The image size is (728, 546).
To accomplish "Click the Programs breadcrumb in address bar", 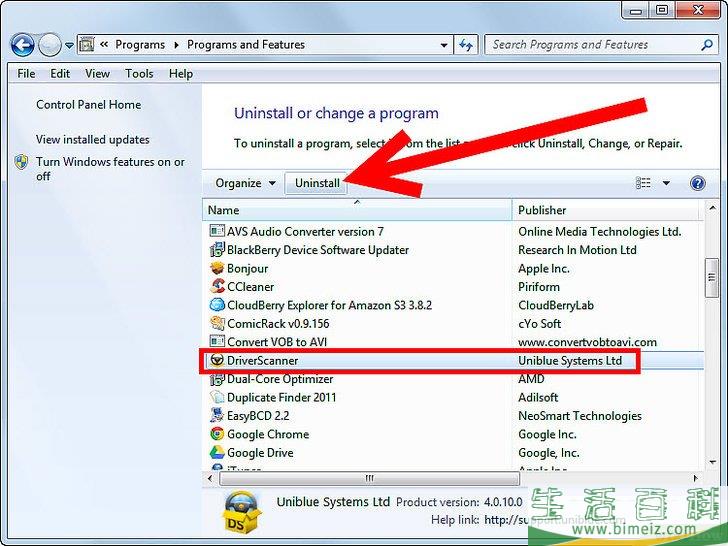I will [x=140, y=45].
